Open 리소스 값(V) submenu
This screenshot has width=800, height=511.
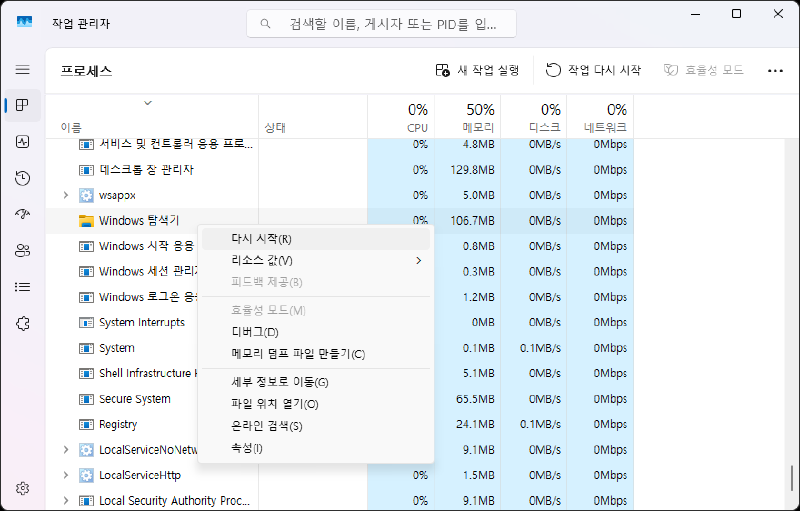316,261
